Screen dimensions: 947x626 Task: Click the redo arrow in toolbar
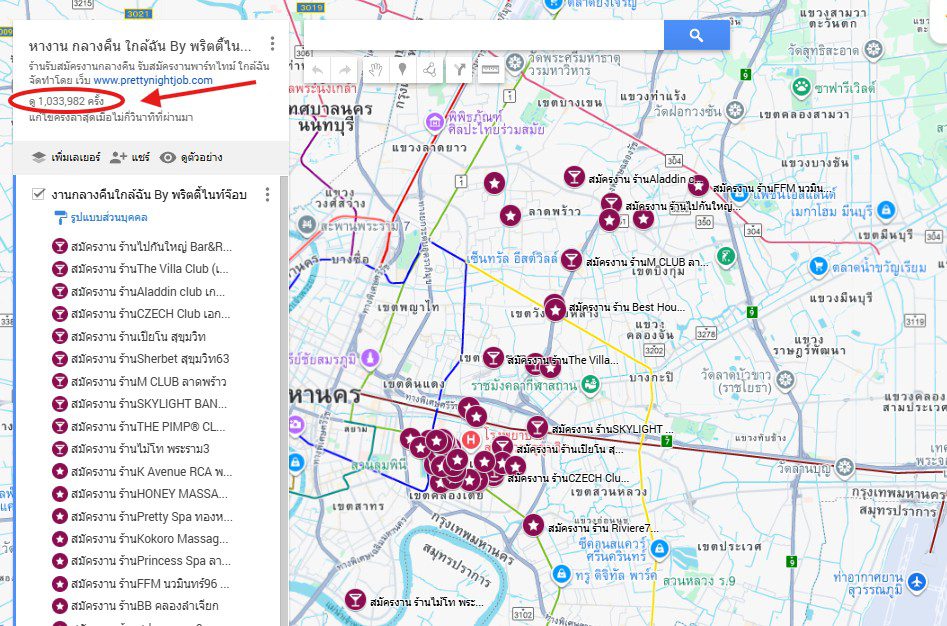tap(345, 70)
